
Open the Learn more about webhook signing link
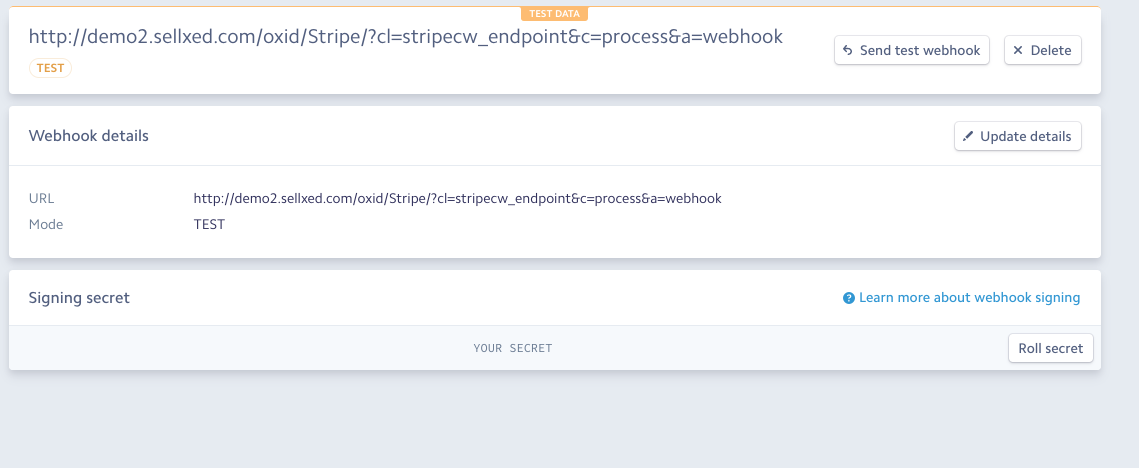[969, 298]
